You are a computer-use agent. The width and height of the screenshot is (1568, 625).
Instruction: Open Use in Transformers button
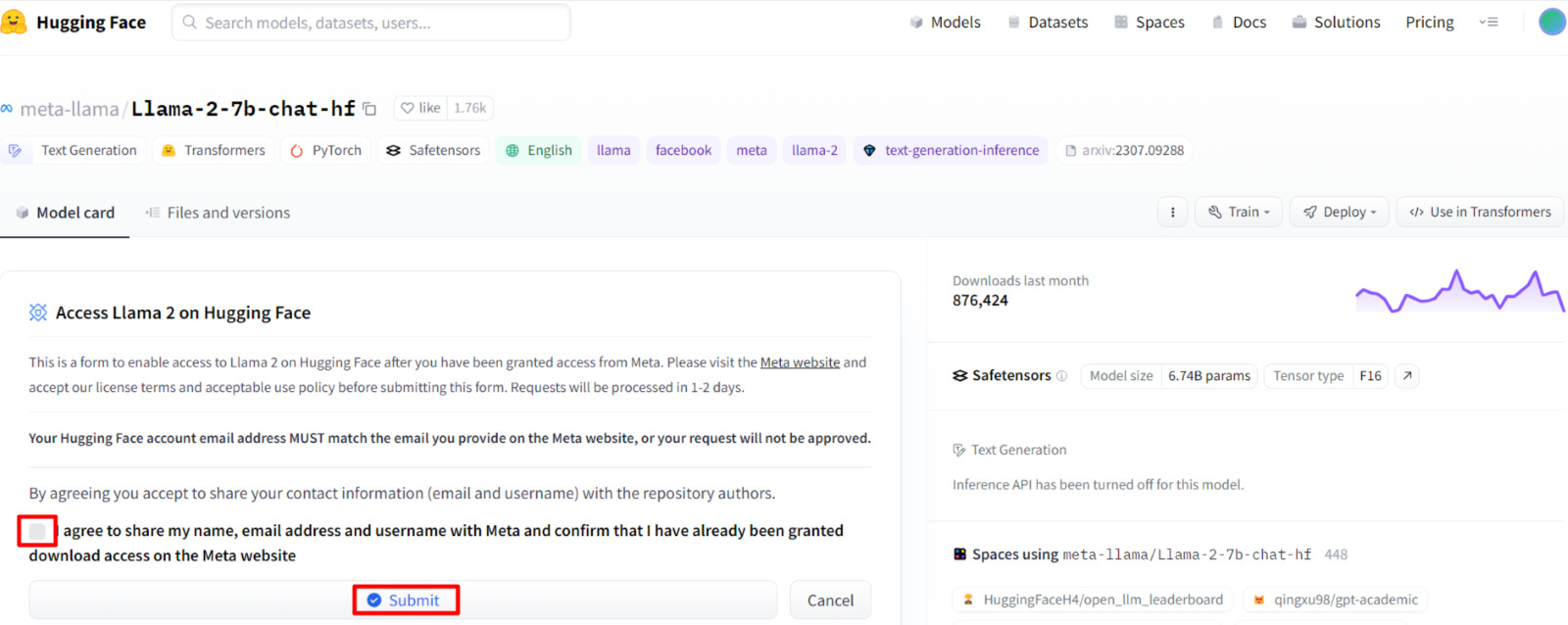click(1480, 212)
